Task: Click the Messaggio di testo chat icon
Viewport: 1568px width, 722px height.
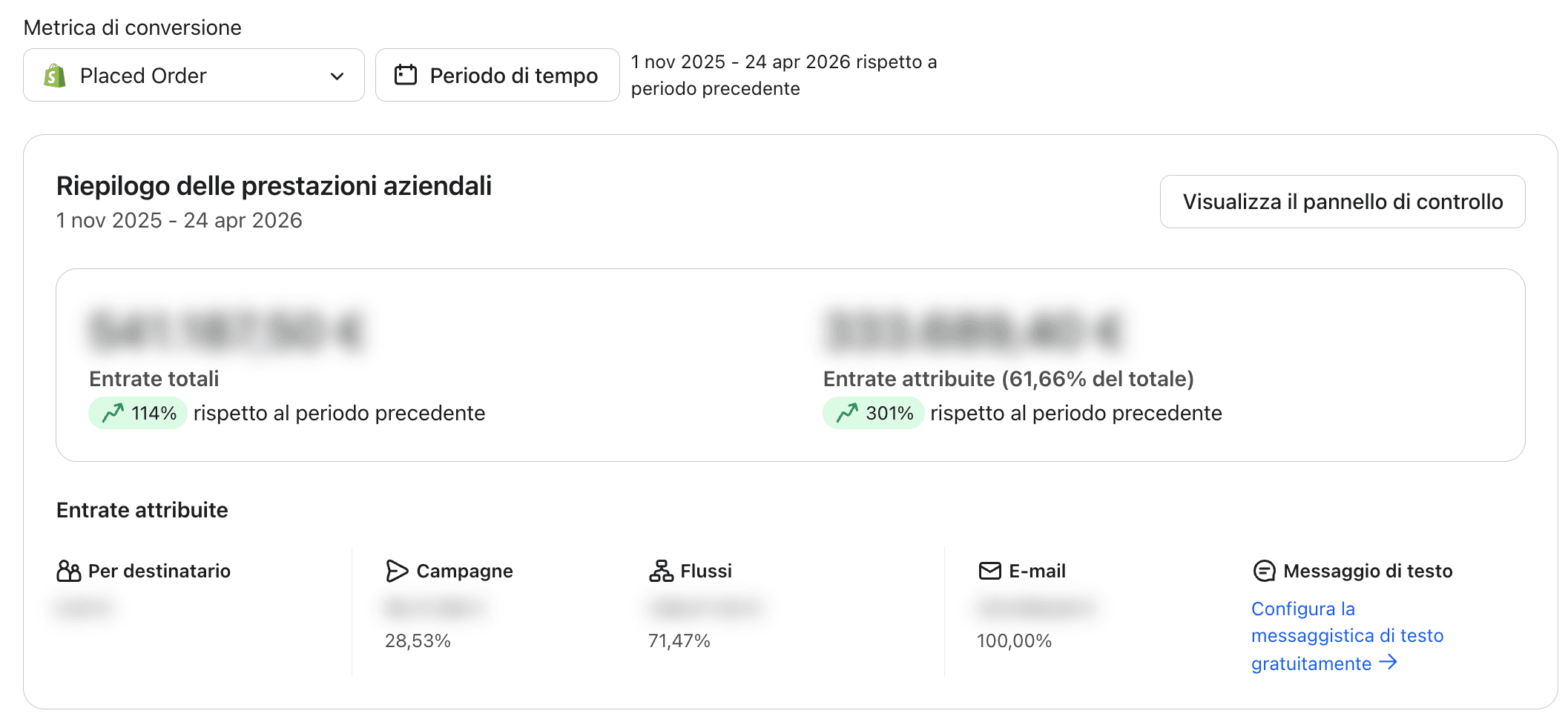Action: coord(1264,571)
